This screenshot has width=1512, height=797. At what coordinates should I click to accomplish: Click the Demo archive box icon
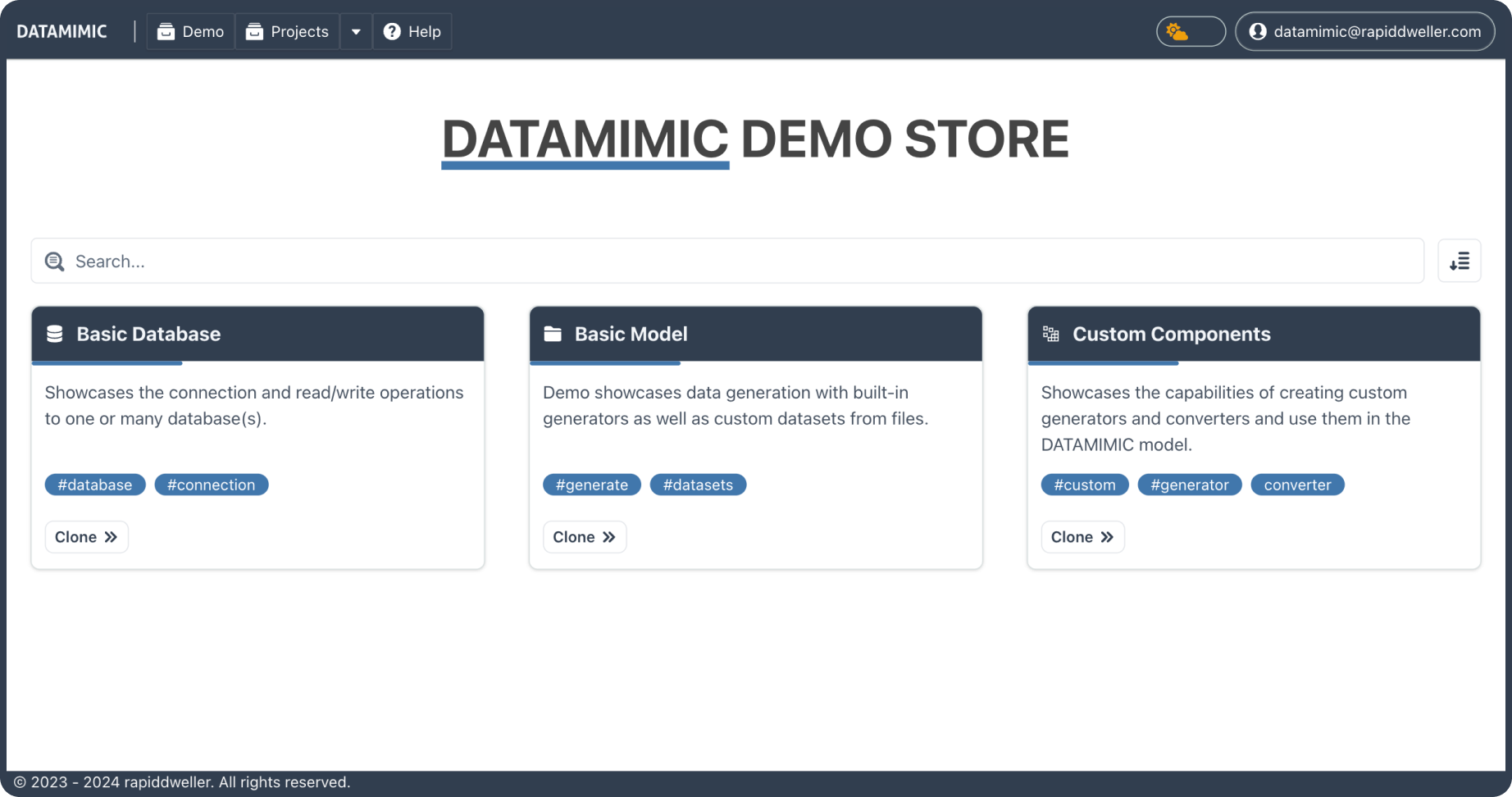coord(166,32)
